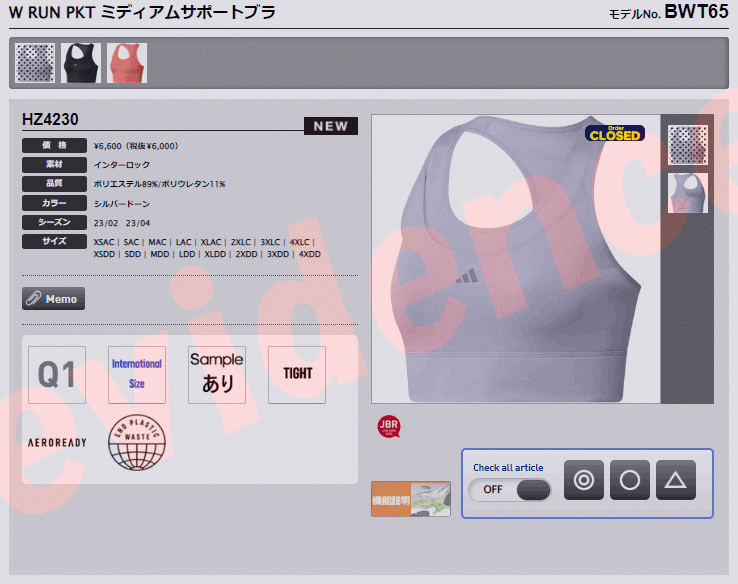Image resolution: width=738 pixels, height=584 pixels.
Task: Open the 機能説明 feature description banner
Action: pyautogui.click(x=410, y=499)
